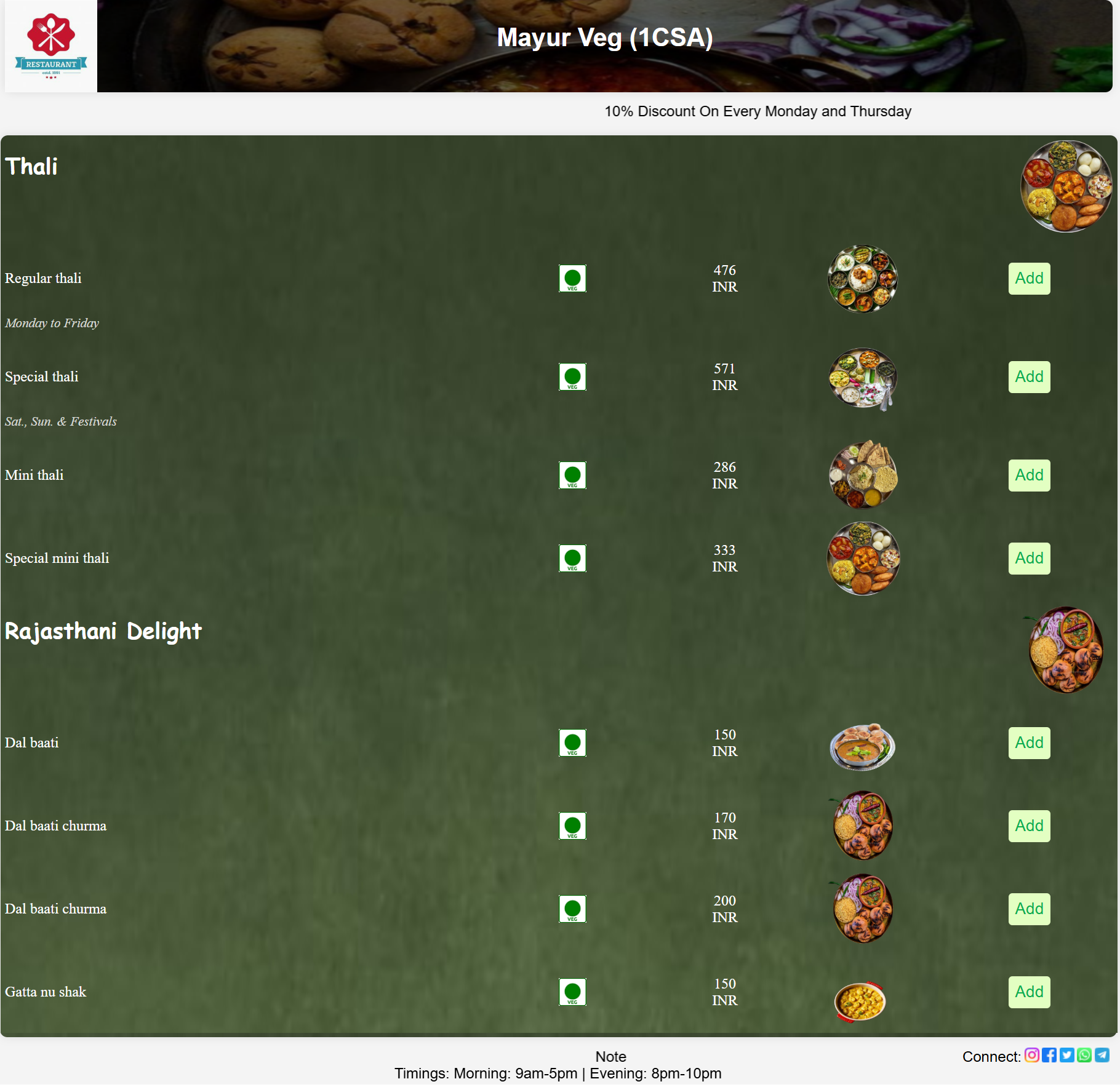The width and height of the screenshot is (1120, 1087).
Task: Add Special mini thali to order
Action: pos(1029,559)
